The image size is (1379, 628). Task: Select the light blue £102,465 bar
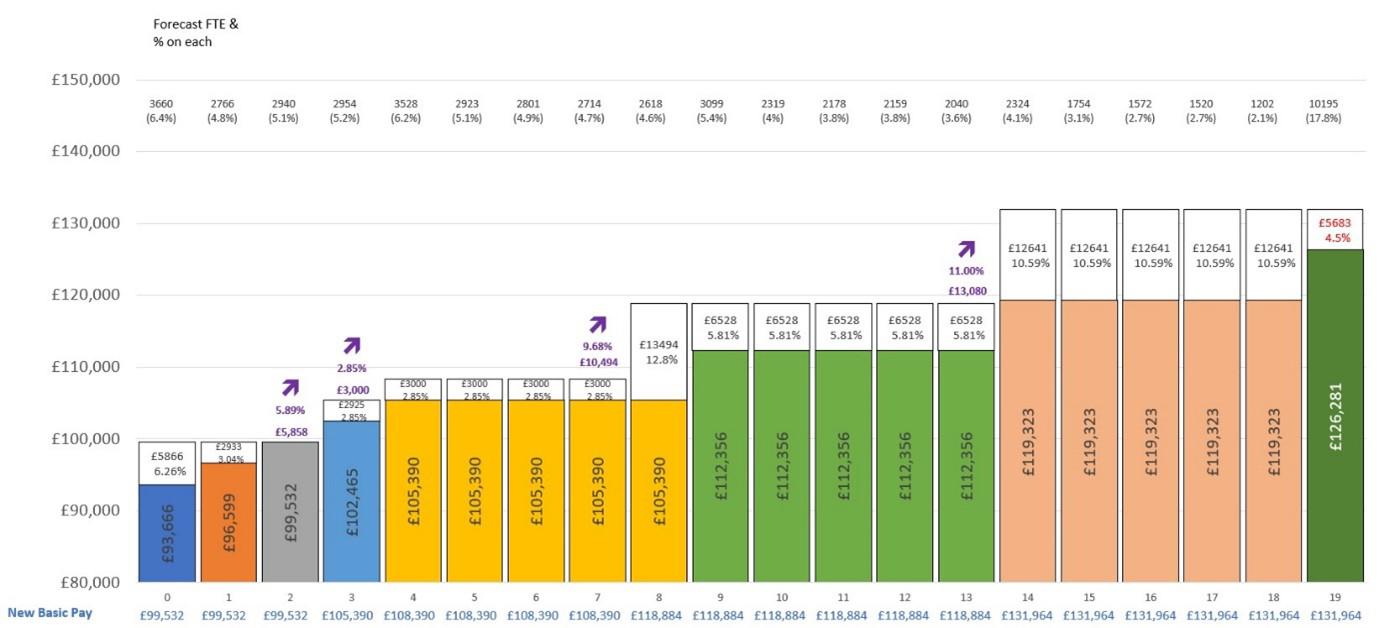pos(352,501)
